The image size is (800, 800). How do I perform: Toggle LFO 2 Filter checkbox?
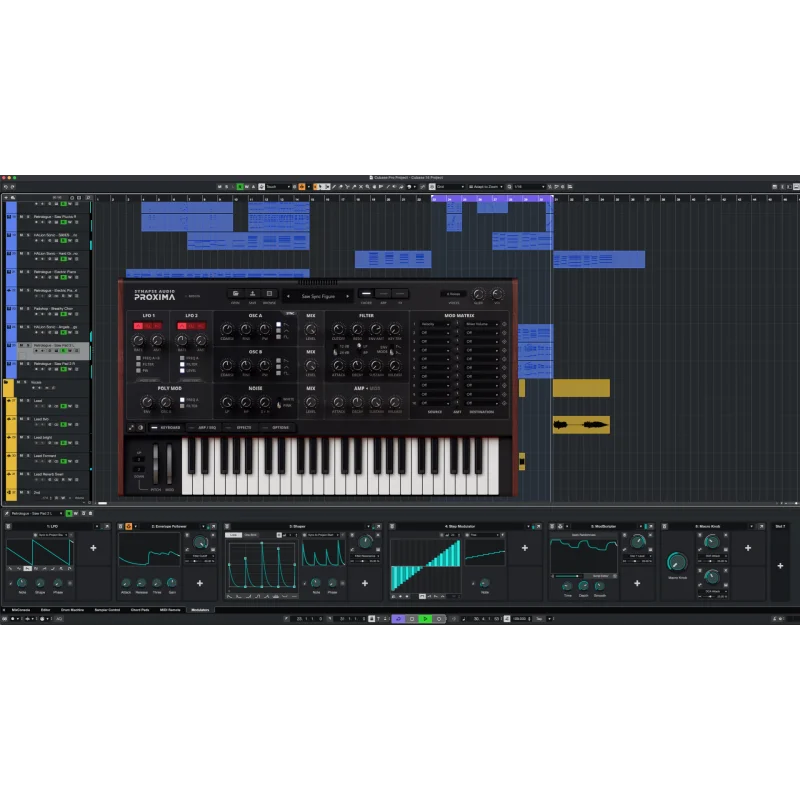182,364
